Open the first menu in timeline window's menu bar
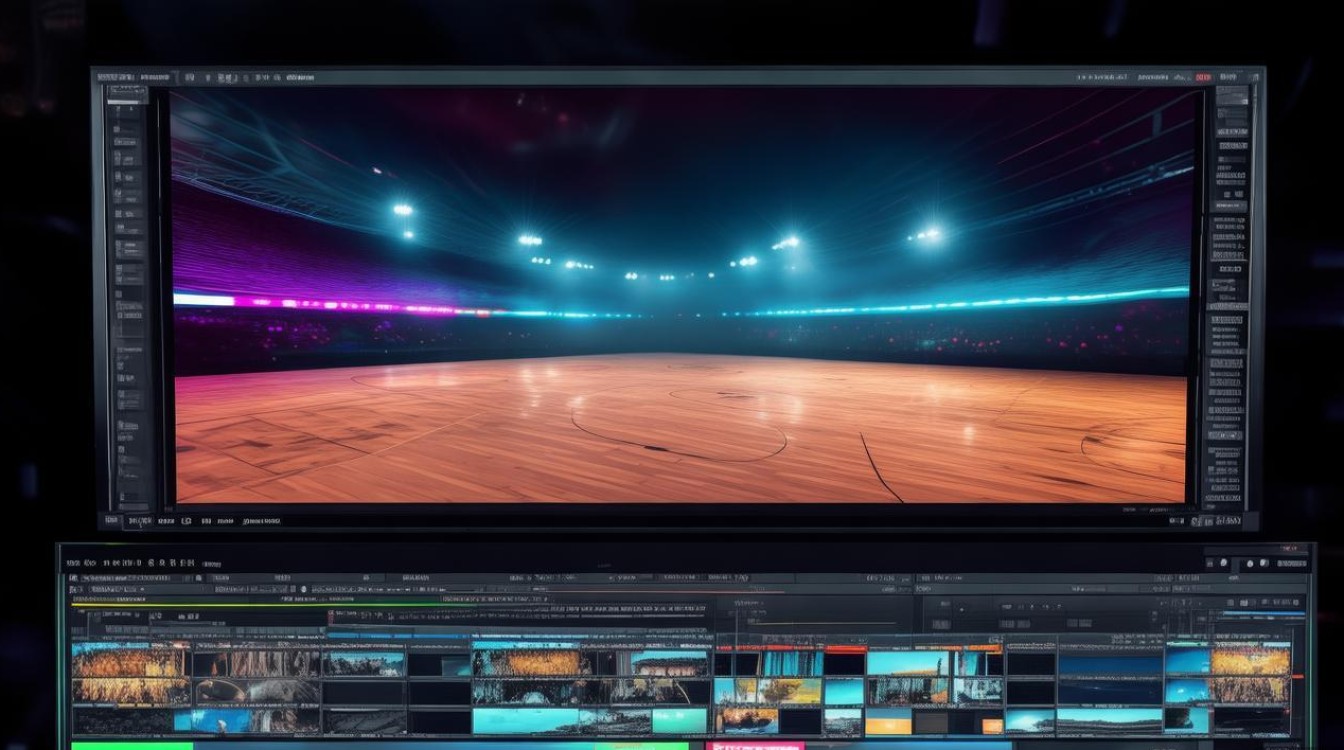The image size is (1344, 750). pos(72,563)
